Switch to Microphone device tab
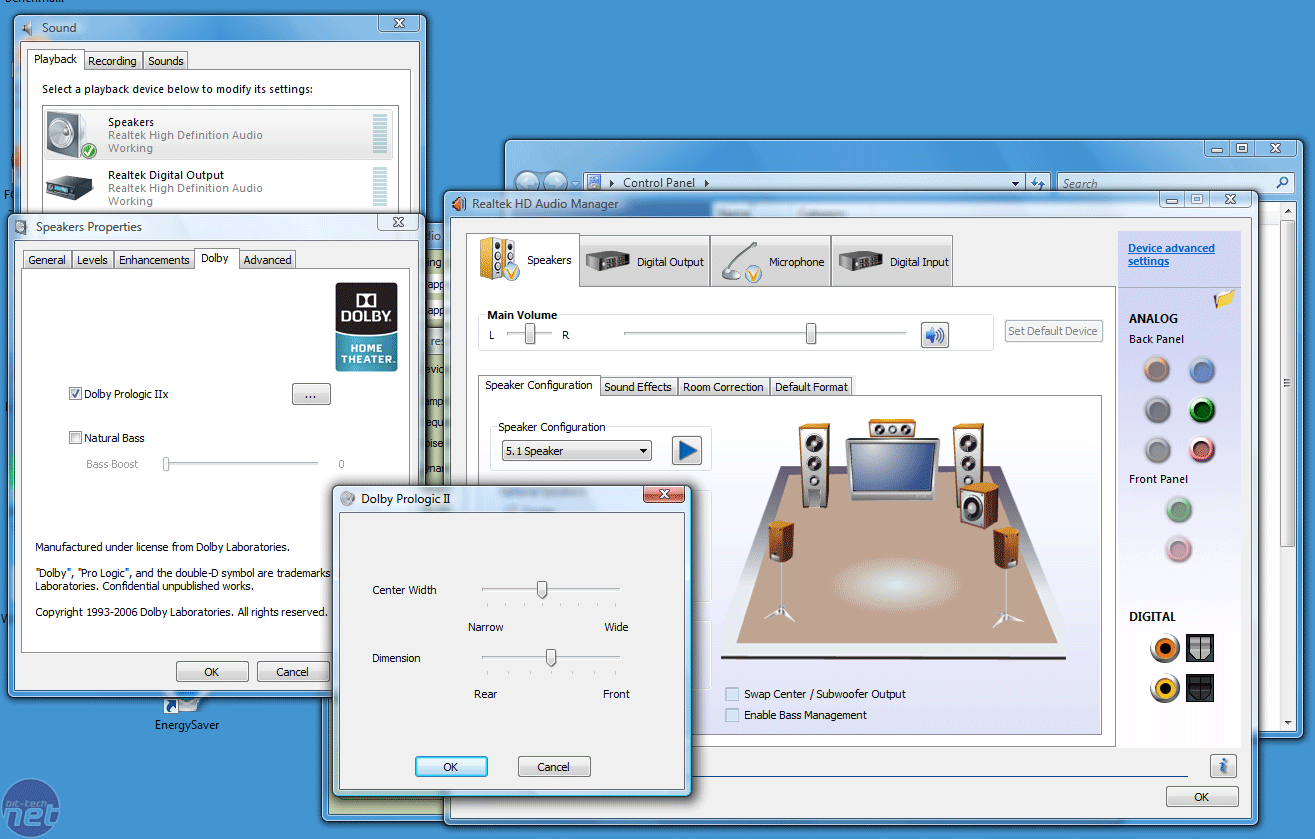This screenshot has width=1315, height=839. coord(771,261)
